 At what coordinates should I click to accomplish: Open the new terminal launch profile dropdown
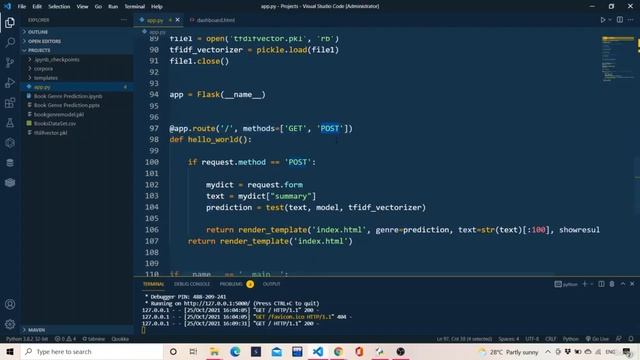click(591, 284)
